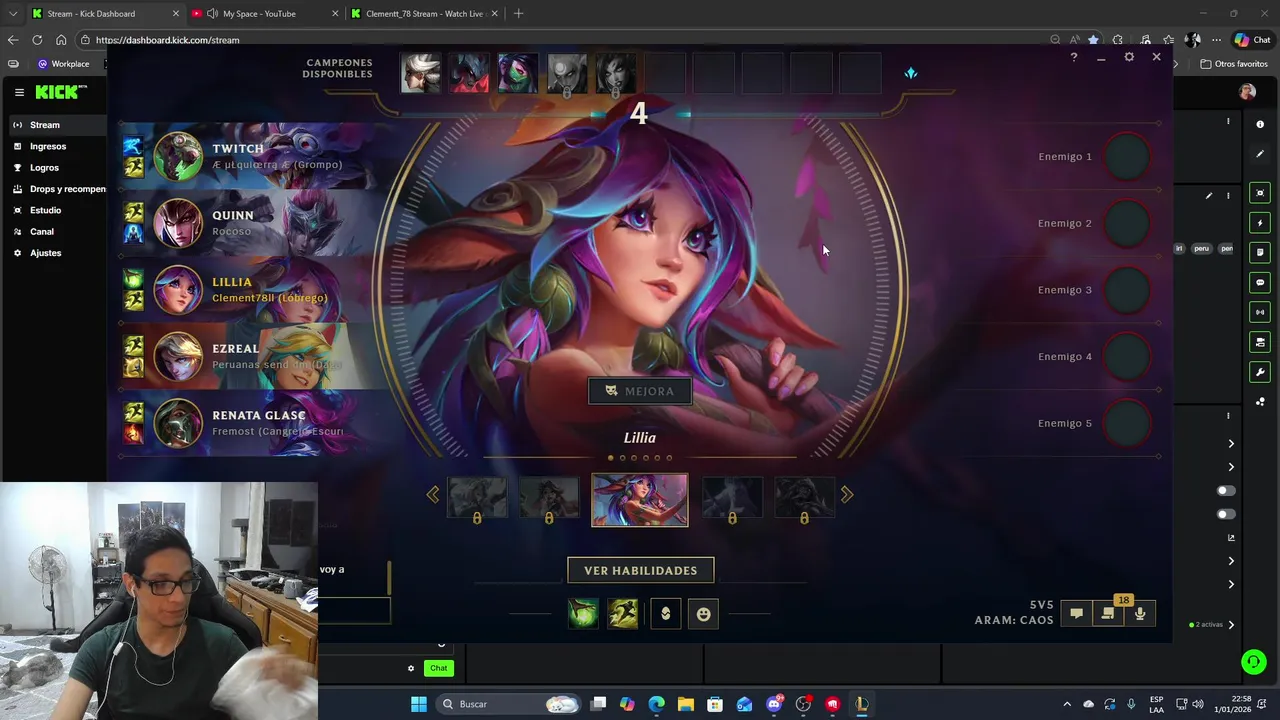
Task: Pick the first available champion portrait
Action: pos(420,74)
